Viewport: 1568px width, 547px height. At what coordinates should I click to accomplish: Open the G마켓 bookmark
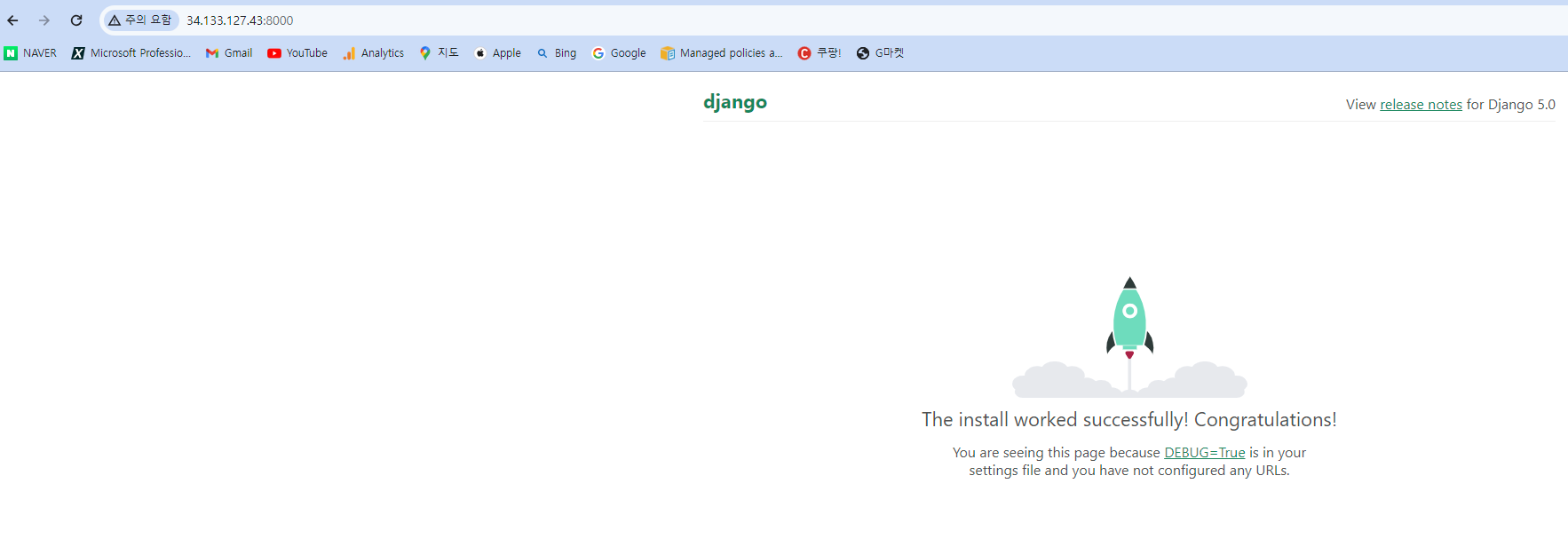[880, 53]
